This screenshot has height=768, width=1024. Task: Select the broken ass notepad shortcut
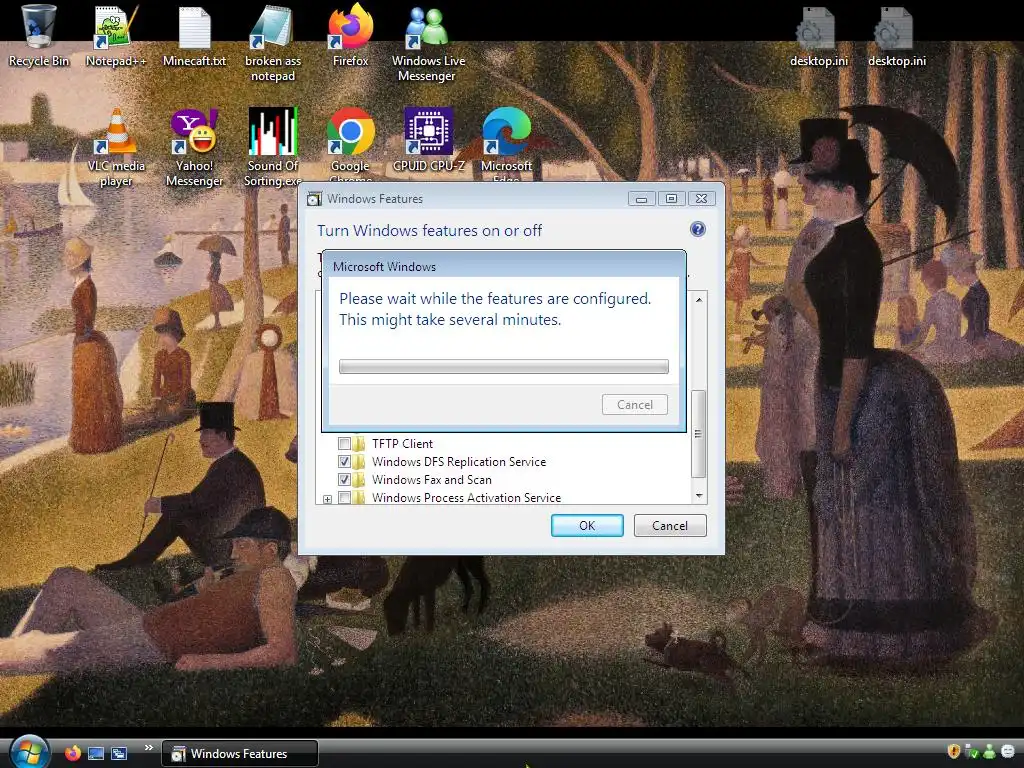(x=272, y=43)
